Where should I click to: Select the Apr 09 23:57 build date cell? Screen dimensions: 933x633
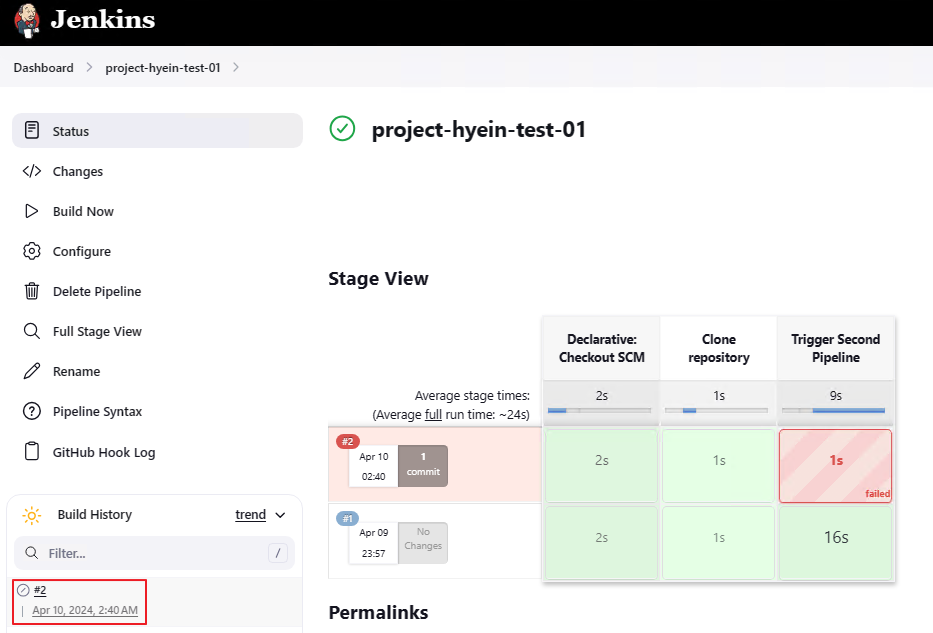[x=374, y=543]
